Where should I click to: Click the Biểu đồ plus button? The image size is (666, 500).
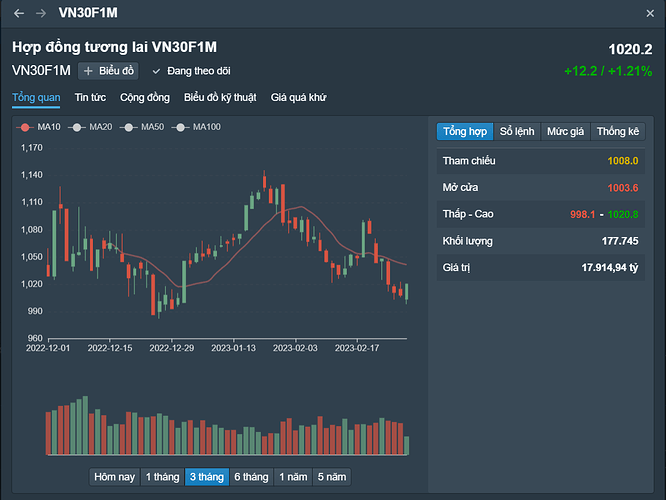coord(109,71)
